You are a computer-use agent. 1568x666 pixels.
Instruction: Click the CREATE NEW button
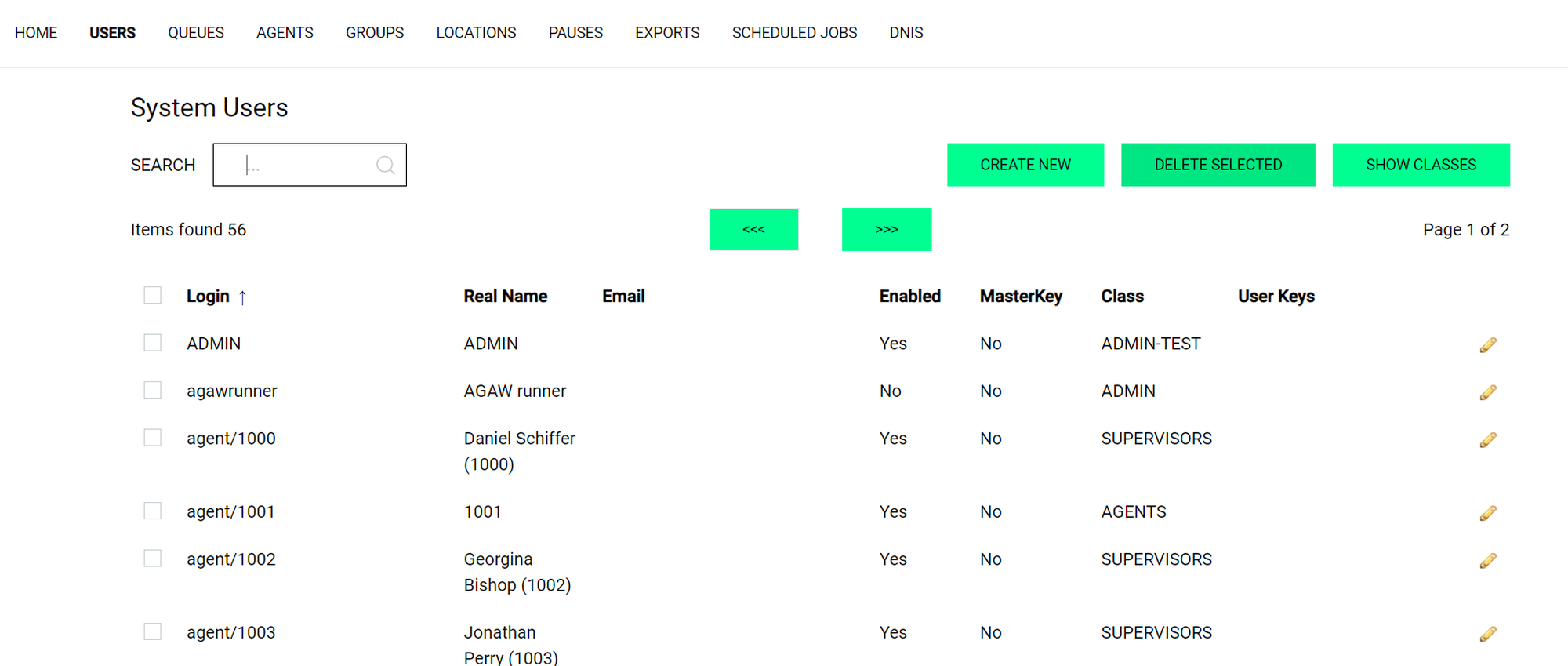(1025, 165)
